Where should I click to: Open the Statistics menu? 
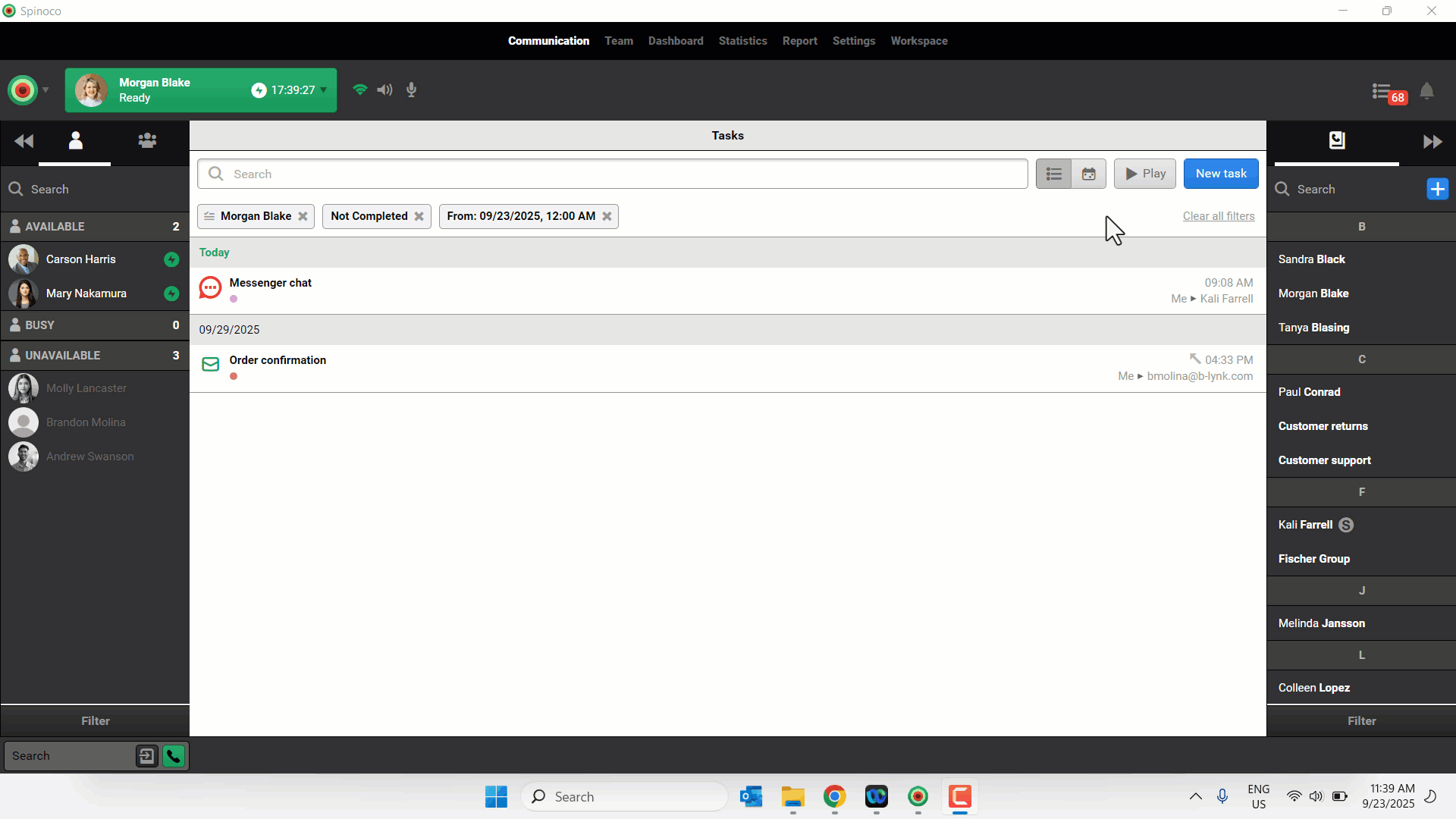pos(742,41)
